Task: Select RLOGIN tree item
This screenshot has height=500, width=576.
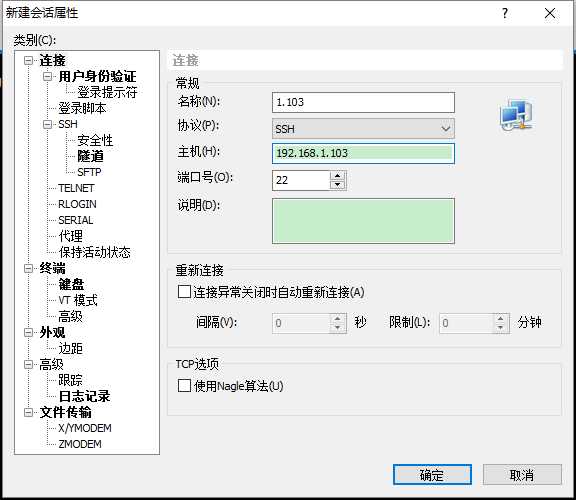Action: pos(77,204)
